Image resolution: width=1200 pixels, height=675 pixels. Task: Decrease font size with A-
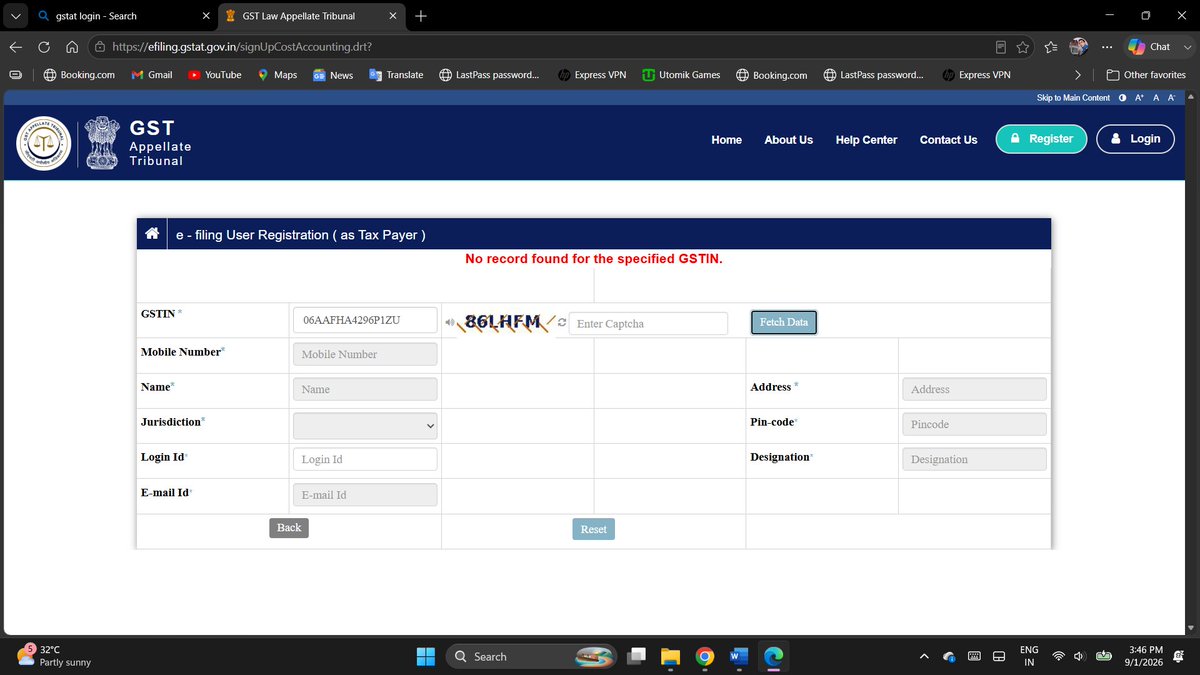[1172, 98]
